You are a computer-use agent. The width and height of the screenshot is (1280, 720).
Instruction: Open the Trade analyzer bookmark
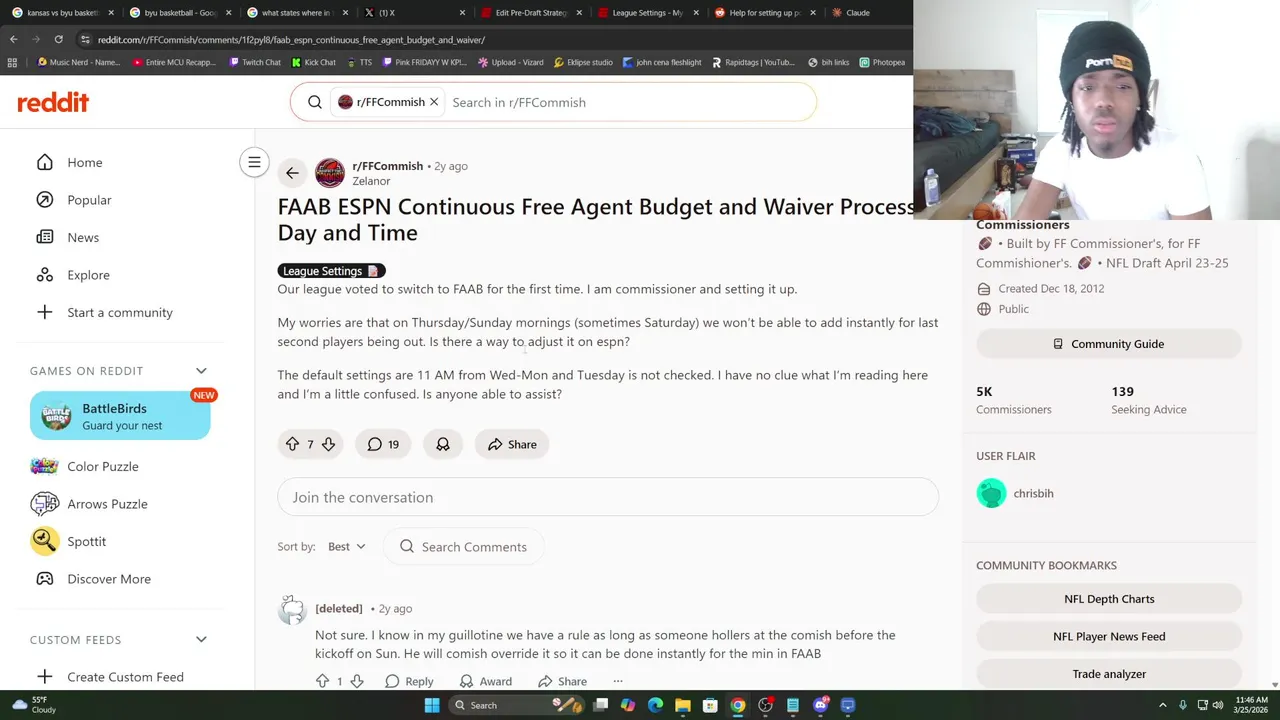(x=1109, y=674)
